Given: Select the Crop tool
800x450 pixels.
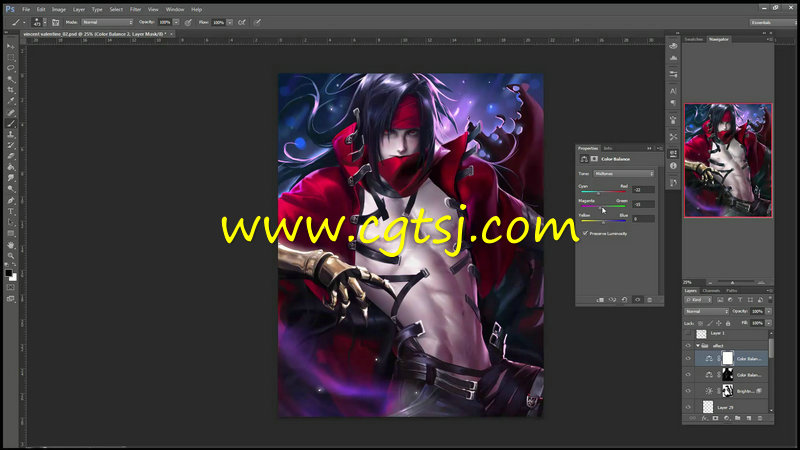Looking at the screenshot, I should 11,90.
